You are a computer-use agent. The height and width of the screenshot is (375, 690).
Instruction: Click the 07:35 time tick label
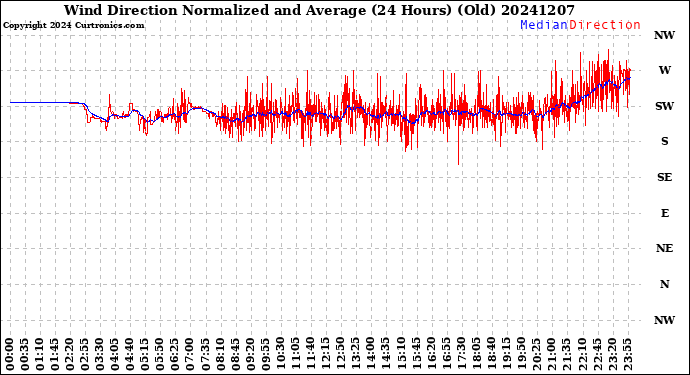(x=206, y=353)
